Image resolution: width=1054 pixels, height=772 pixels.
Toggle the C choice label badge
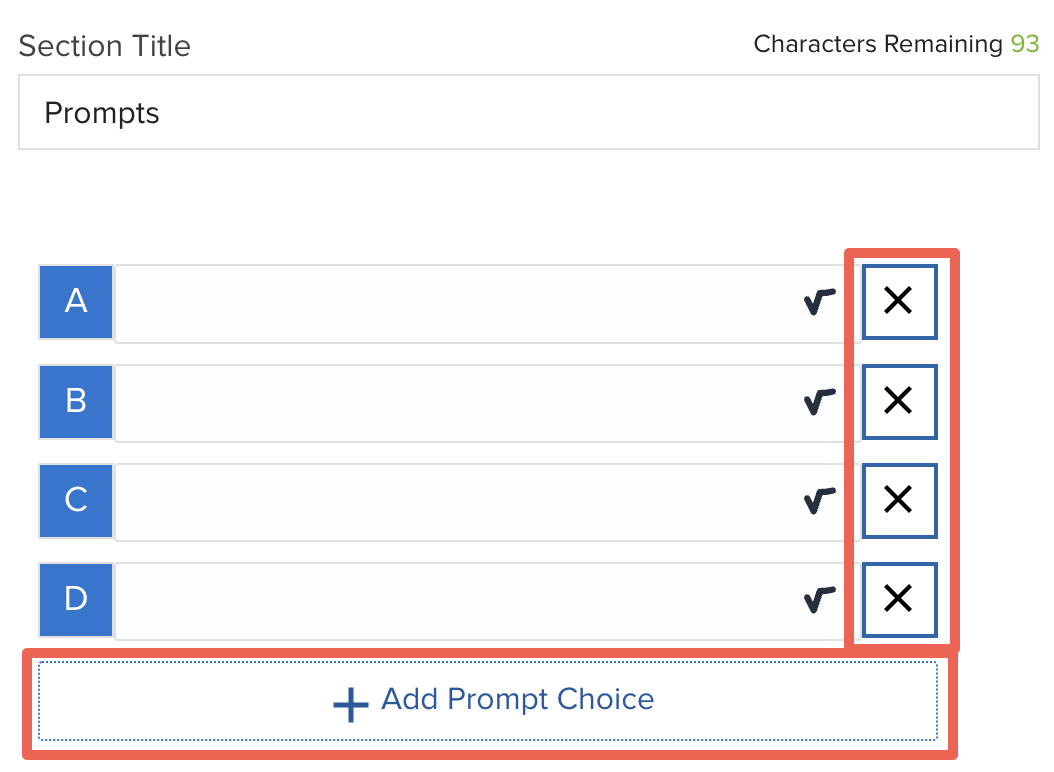[x=75, y=501]
